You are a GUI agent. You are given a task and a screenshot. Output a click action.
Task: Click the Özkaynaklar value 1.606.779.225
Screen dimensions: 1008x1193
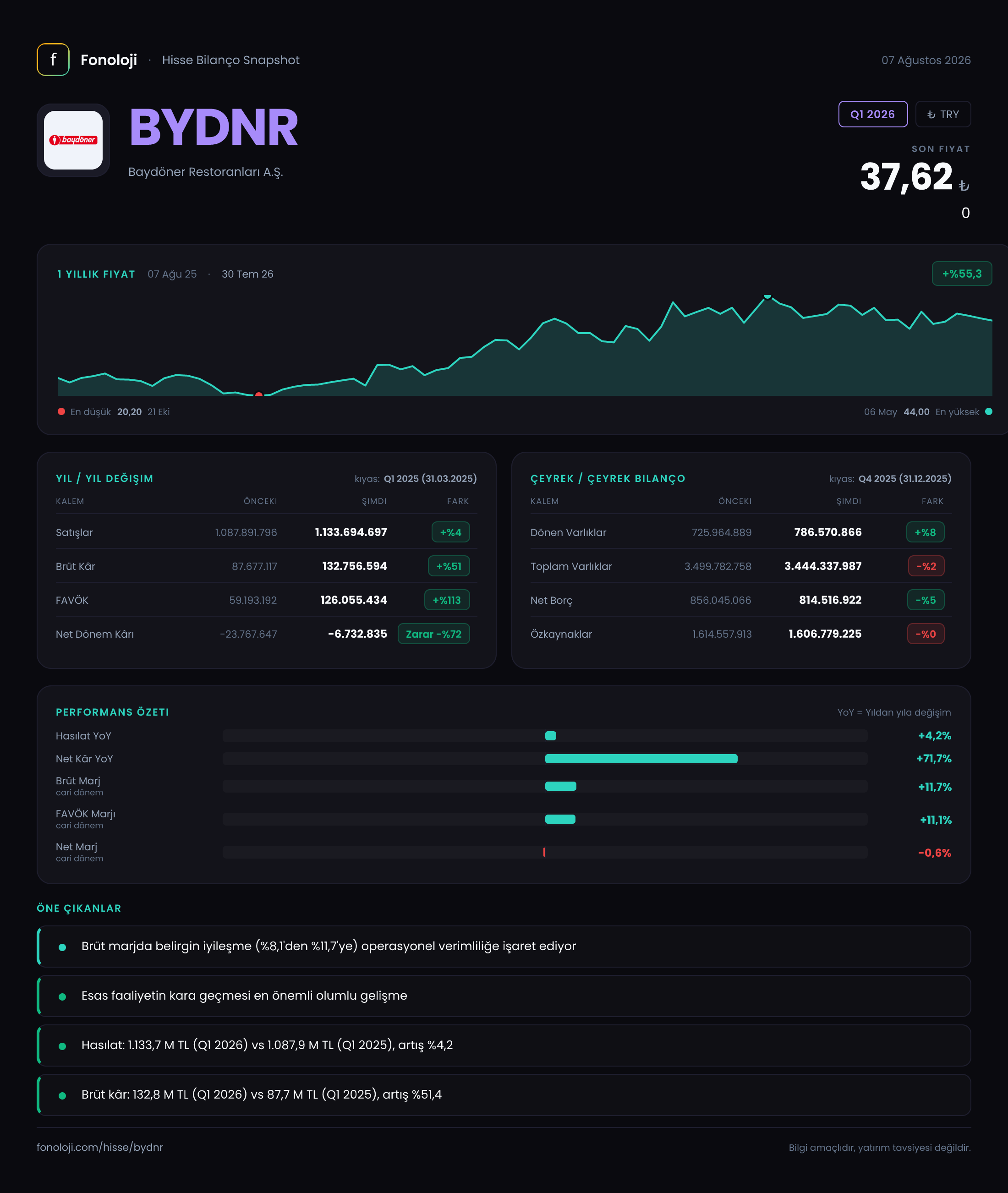pos(825,634)
